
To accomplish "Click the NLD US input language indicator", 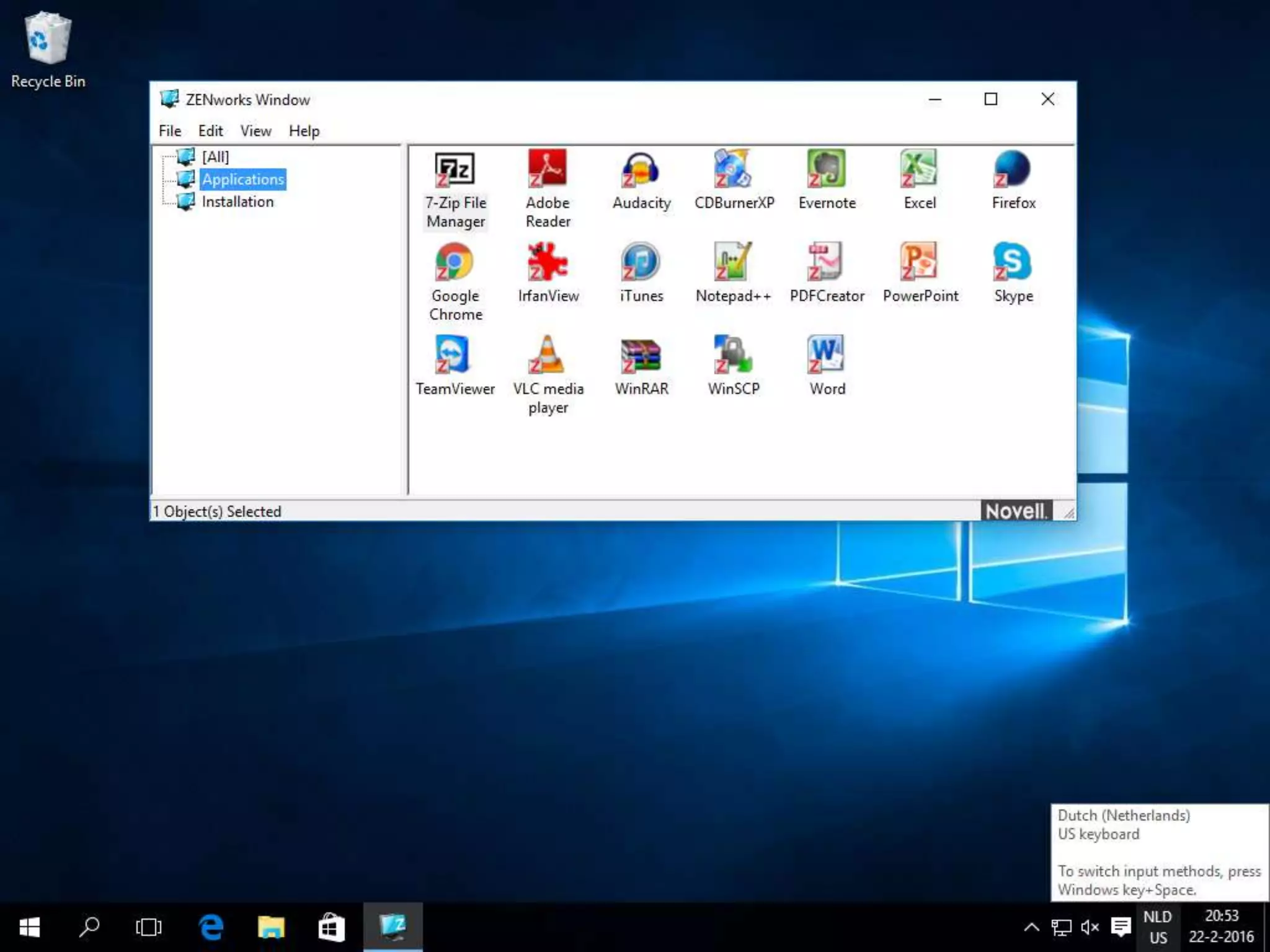I will tap(1158, 927).
